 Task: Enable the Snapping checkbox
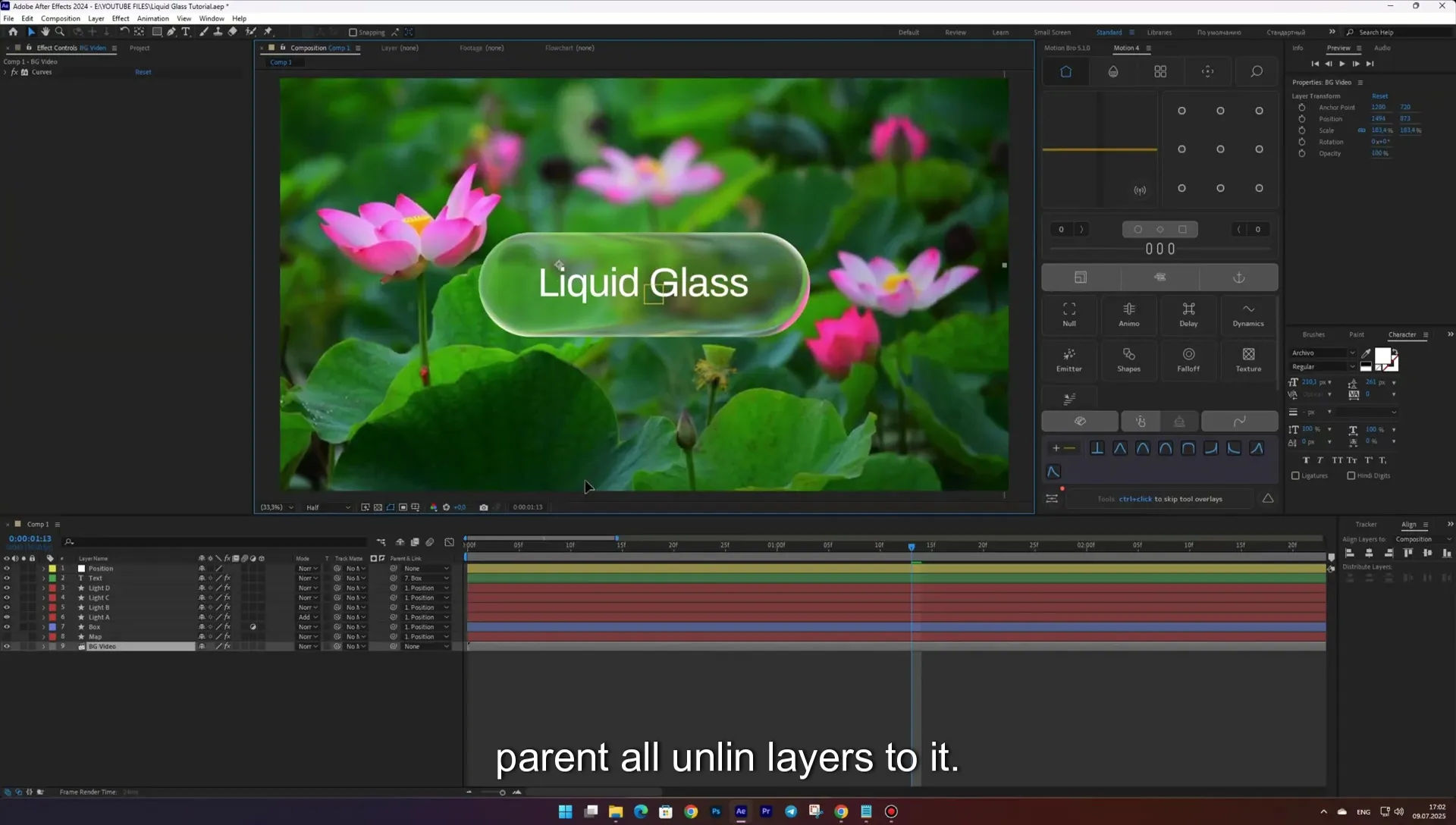tap(353, 33)
